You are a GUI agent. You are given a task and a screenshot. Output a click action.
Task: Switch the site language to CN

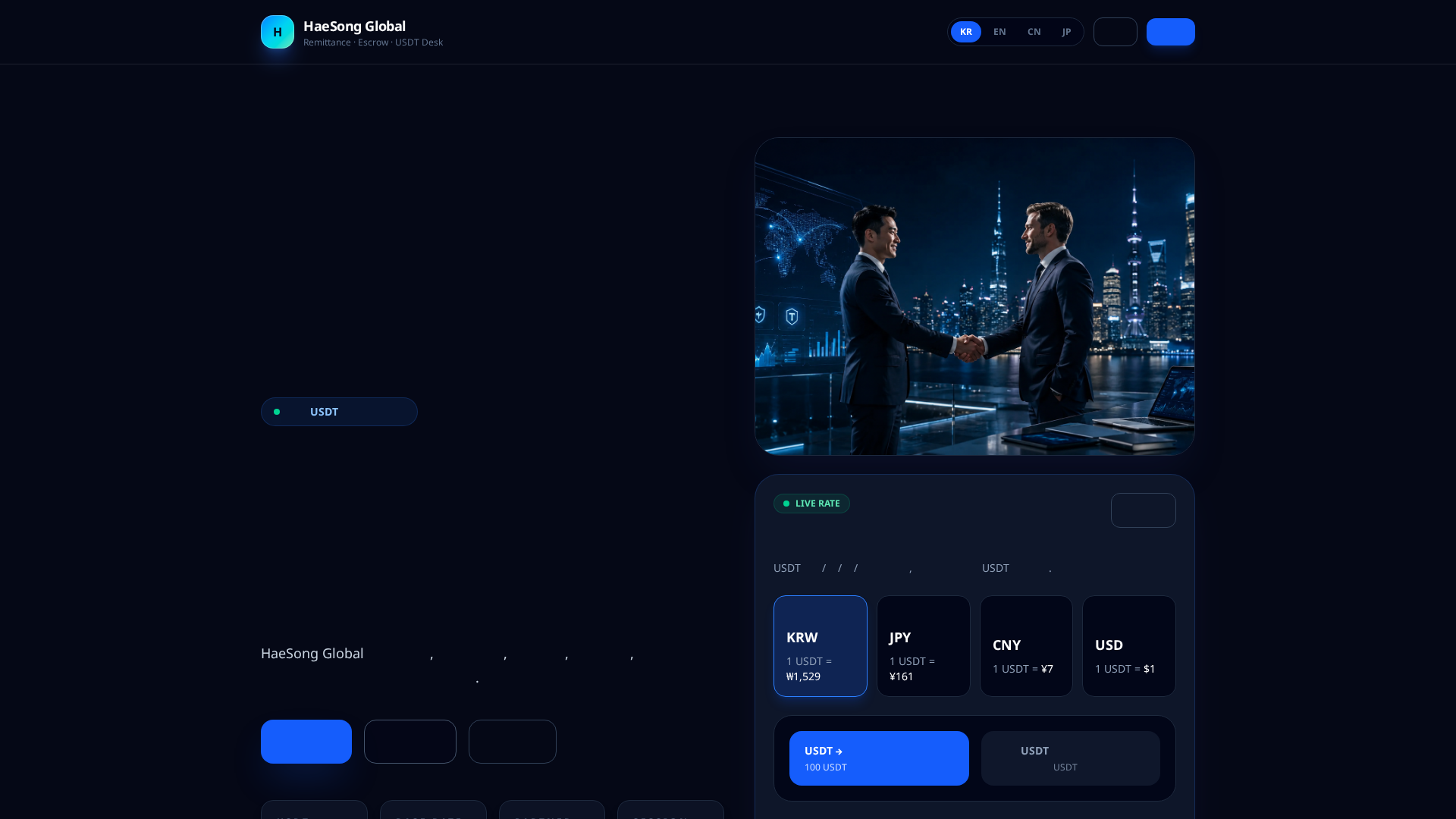click(x=1034, y=32)
